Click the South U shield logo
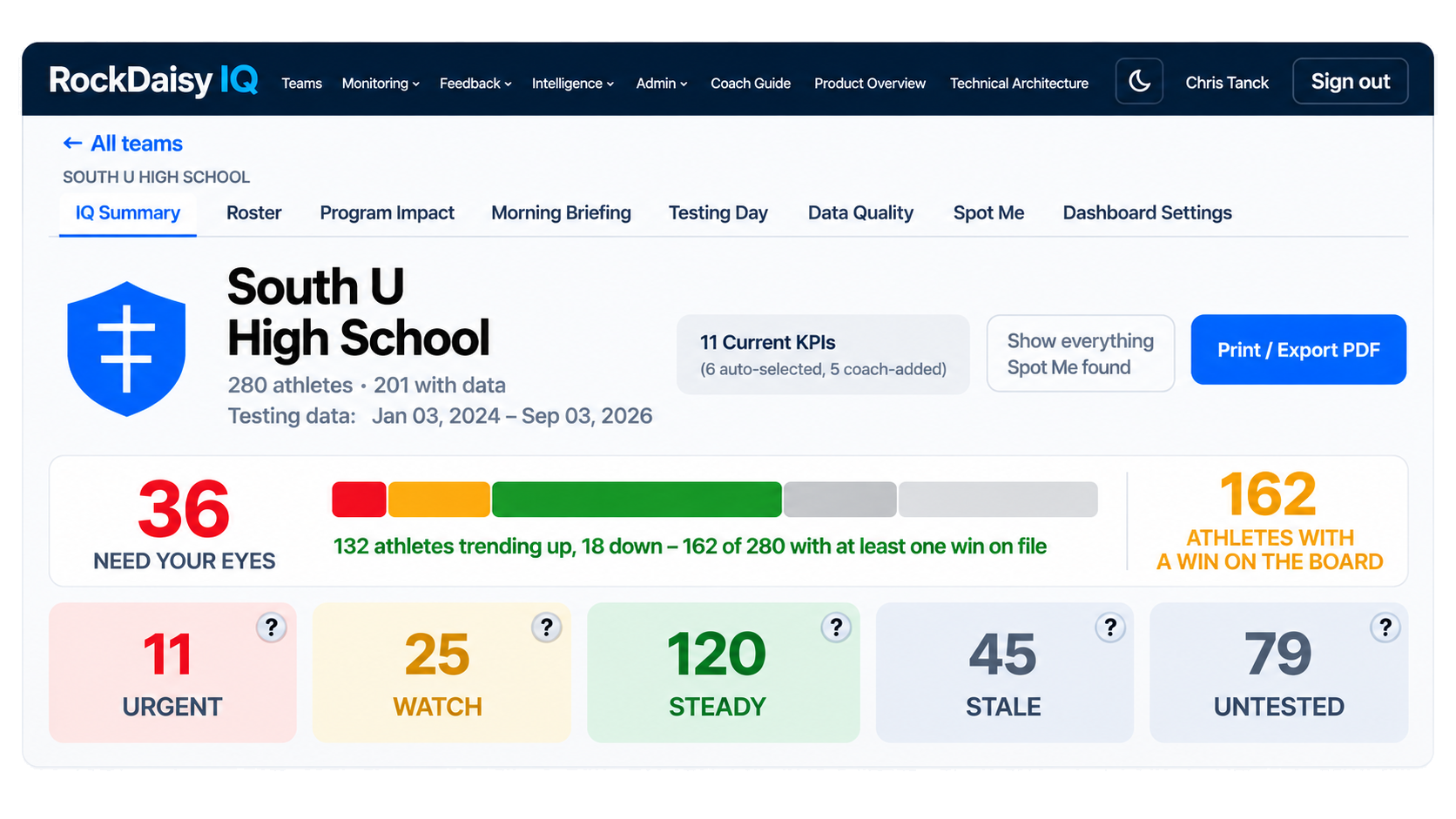This screenshot has height=819, width=1456. [x=126, y=349]
